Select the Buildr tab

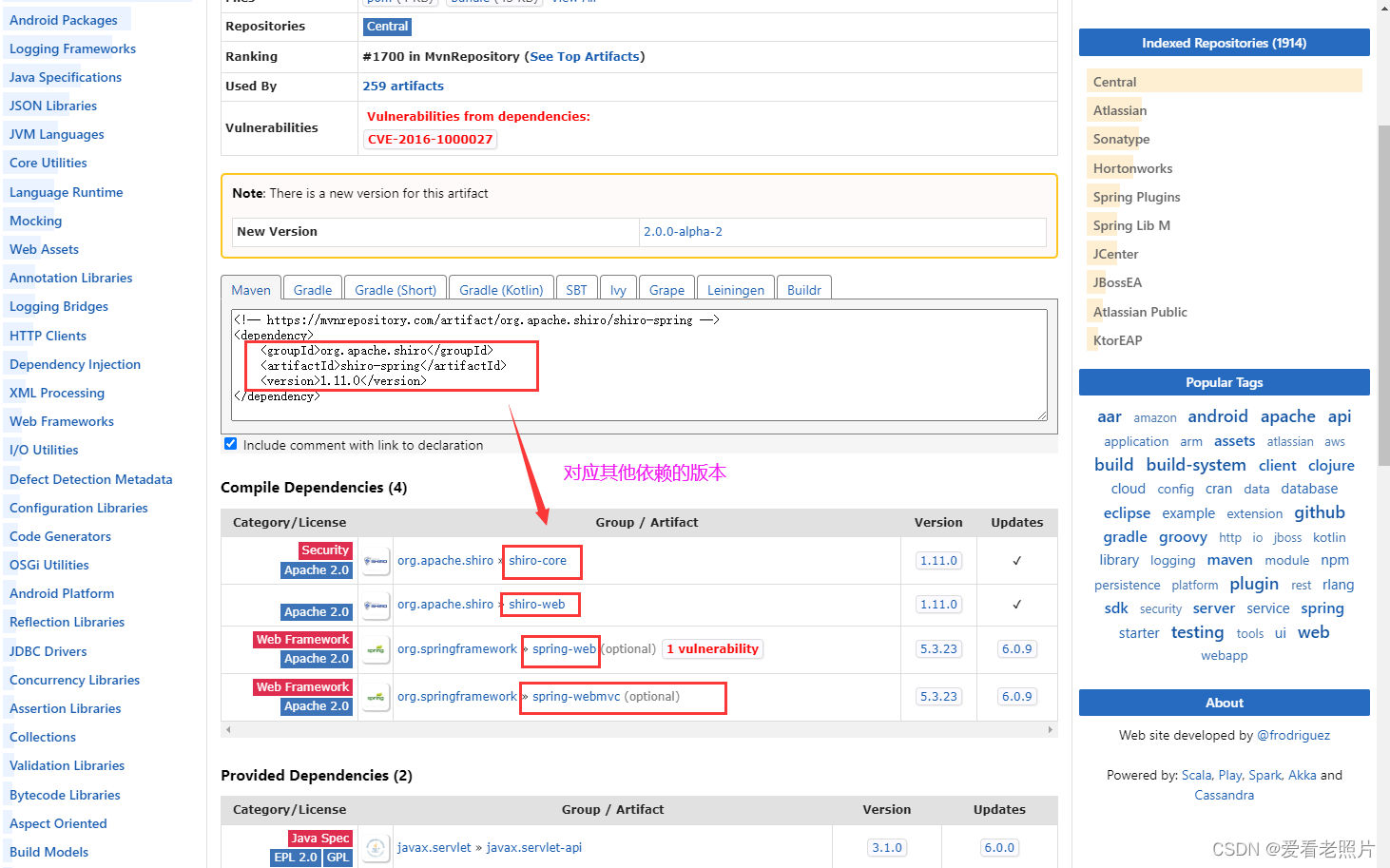pyautogui.click(x=804, y=289)
